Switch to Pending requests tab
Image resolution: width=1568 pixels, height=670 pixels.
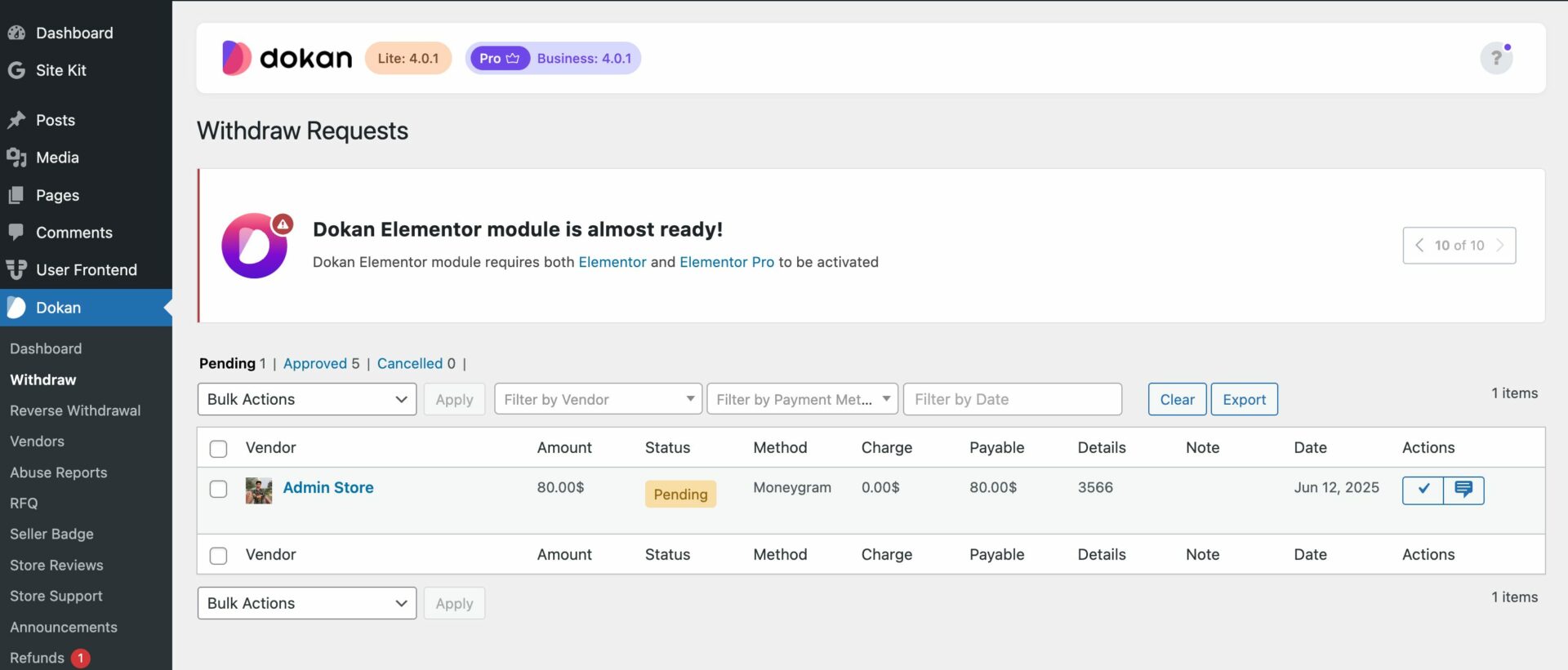[227, 363]
